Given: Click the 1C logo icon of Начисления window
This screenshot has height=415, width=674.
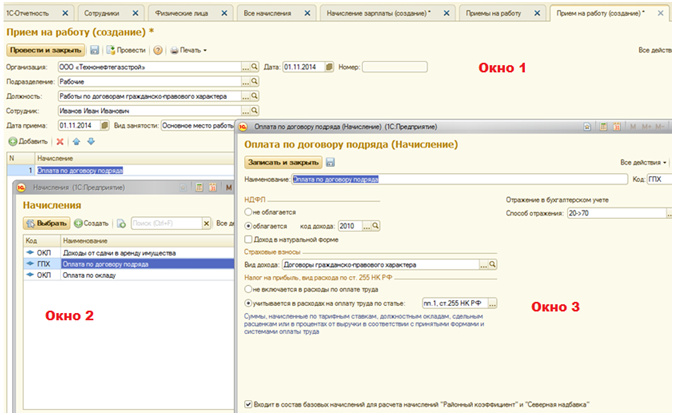Looking at the screenshot, I should [x=21, y=188].
